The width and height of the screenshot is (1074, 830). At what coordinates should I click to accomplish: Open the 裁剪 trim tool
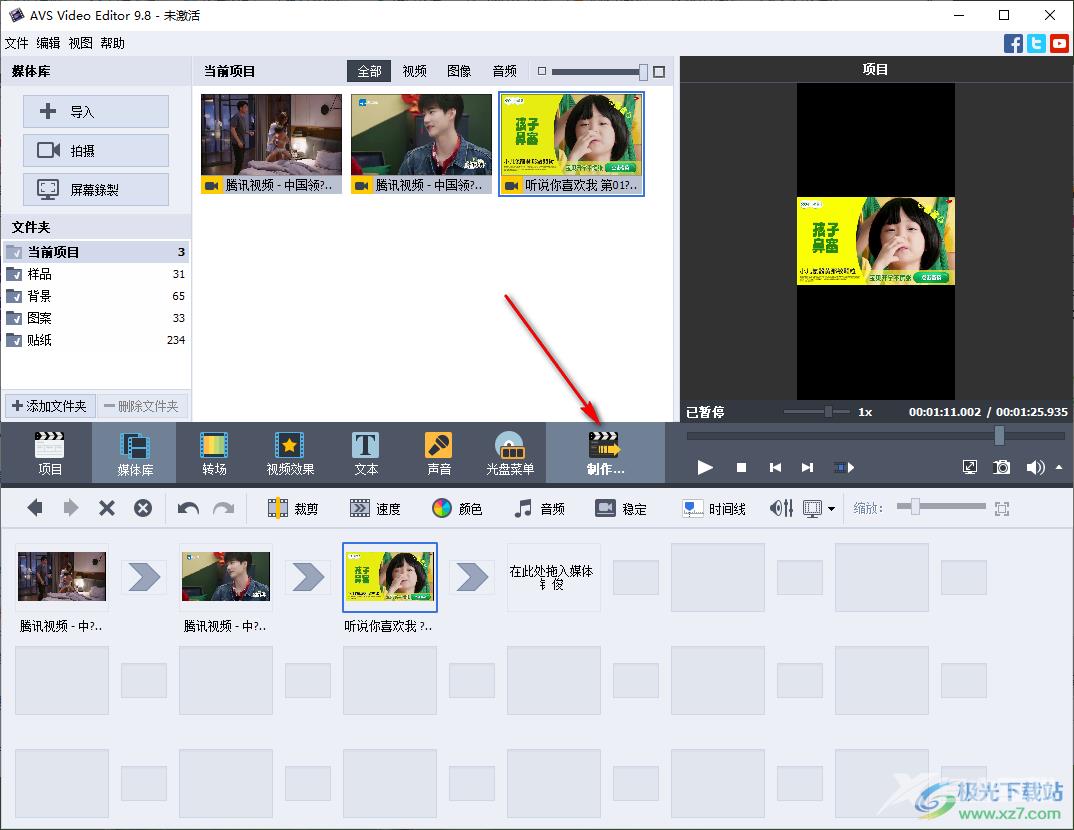click(293, 508)
